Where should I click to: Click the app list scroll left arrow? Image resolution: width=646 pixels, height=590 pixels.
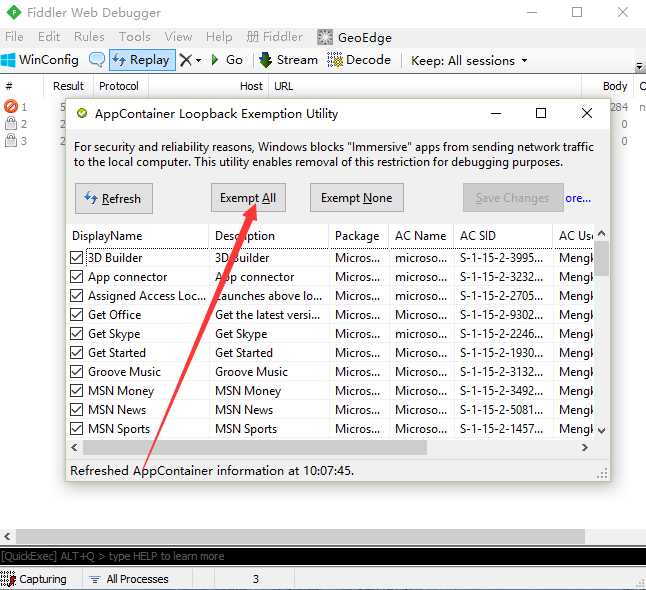(x=74, y=447)
